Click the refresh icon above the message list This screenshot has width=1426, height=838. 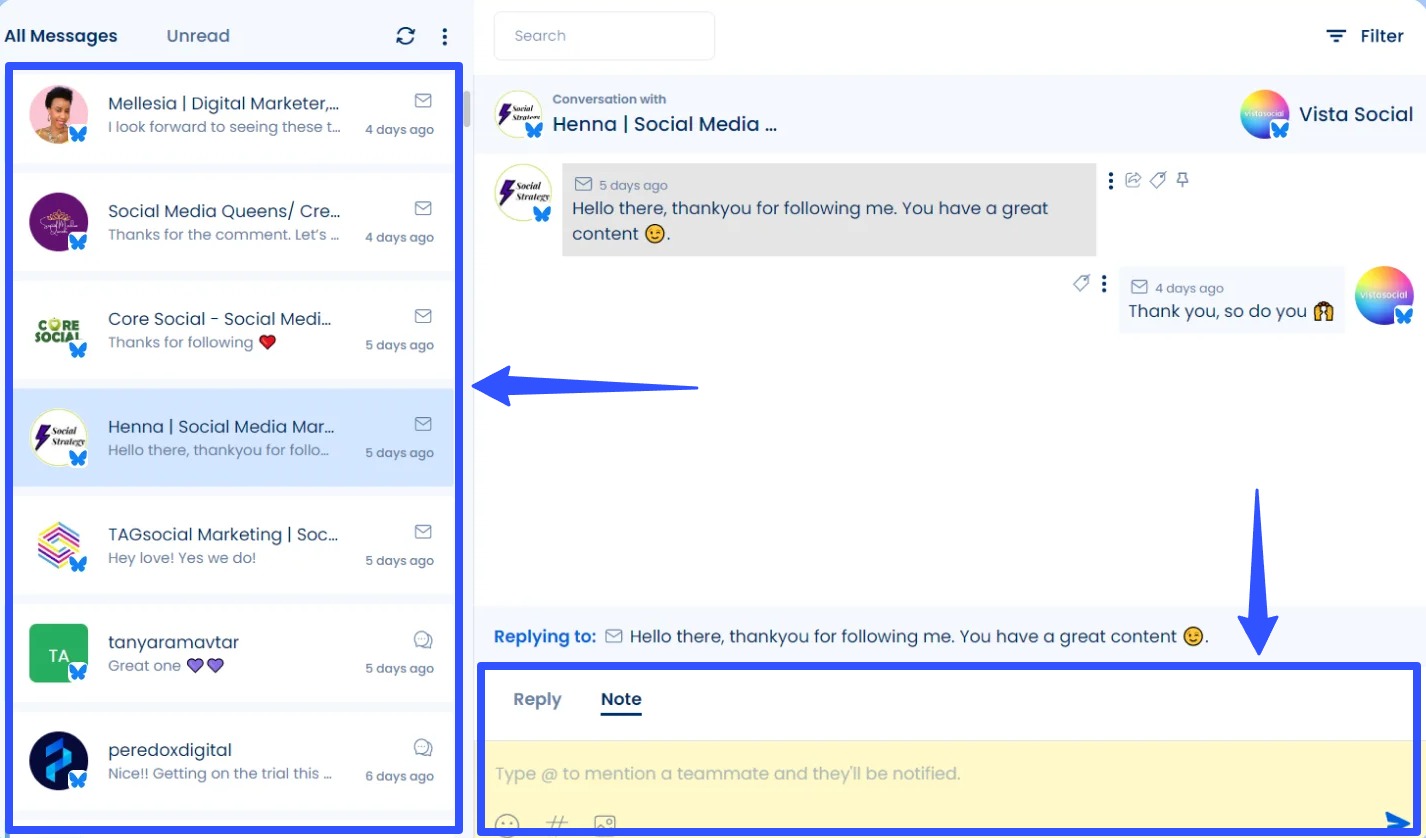[405, 35]
